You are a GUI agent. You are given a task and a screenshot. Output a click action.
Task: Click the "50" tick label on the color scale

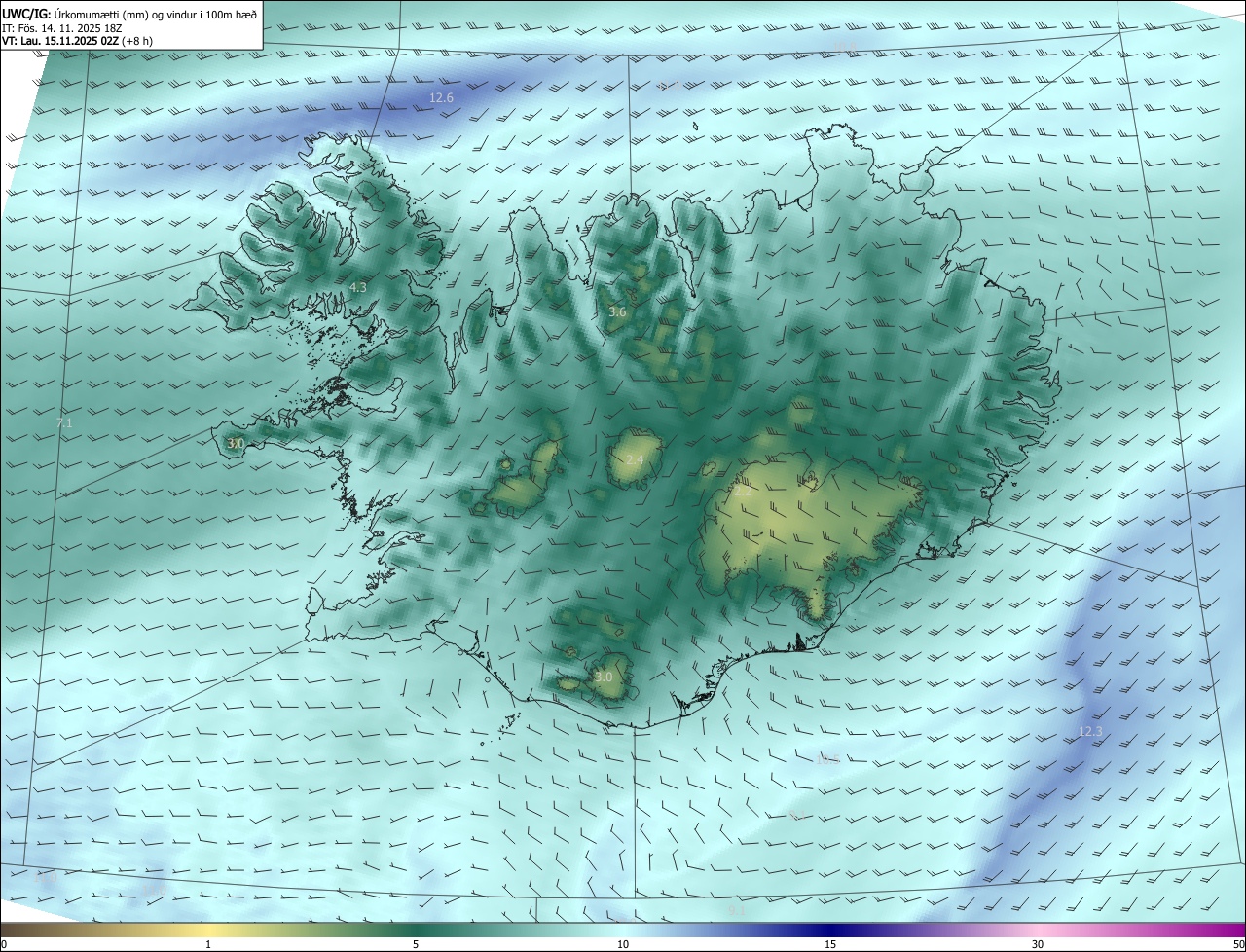1238,944
